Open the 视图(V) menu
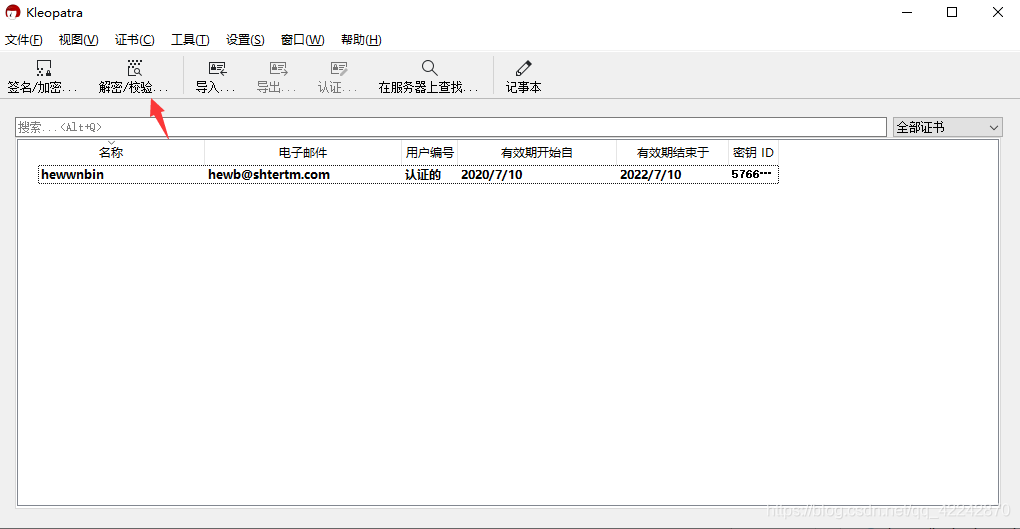This screenshot has height=529, width=1020. [79, 40]
